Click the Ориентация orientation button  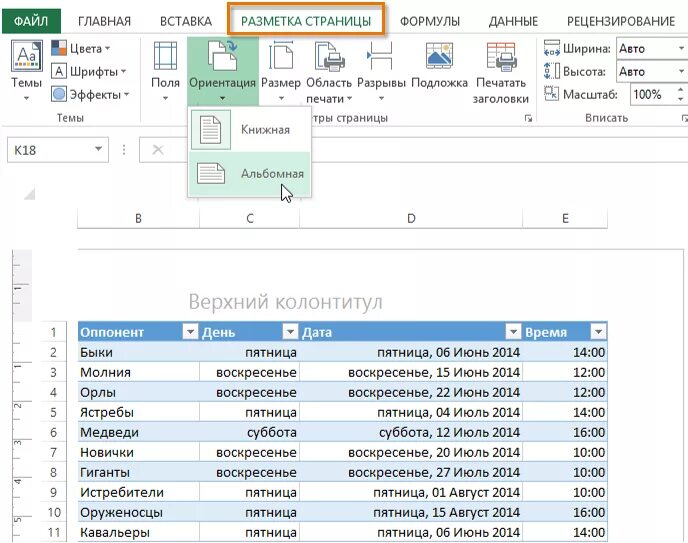(x=223, y=71)
